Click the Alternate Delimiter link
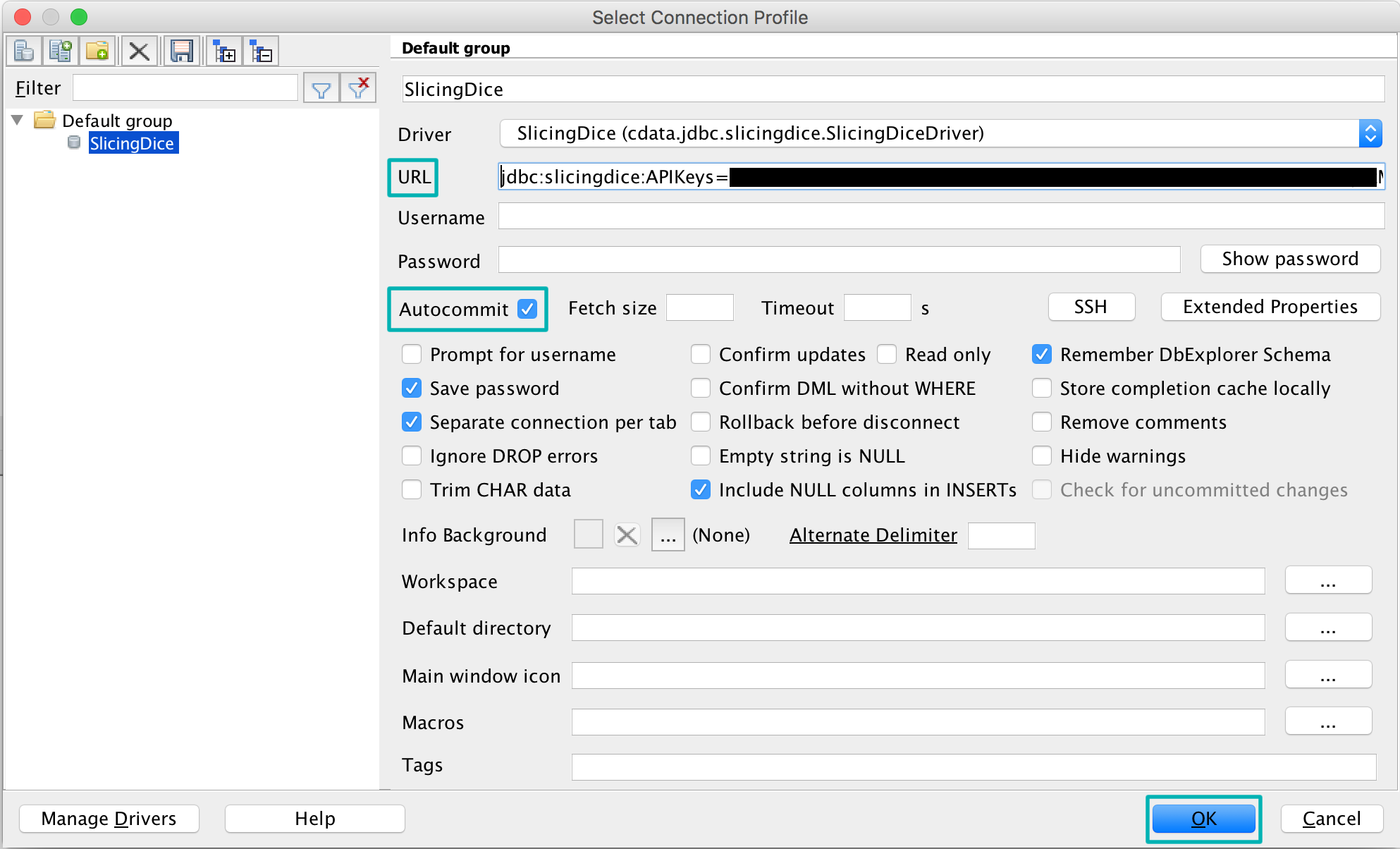1400x849 pixels. pyautogui.click(x=873, y=535)
